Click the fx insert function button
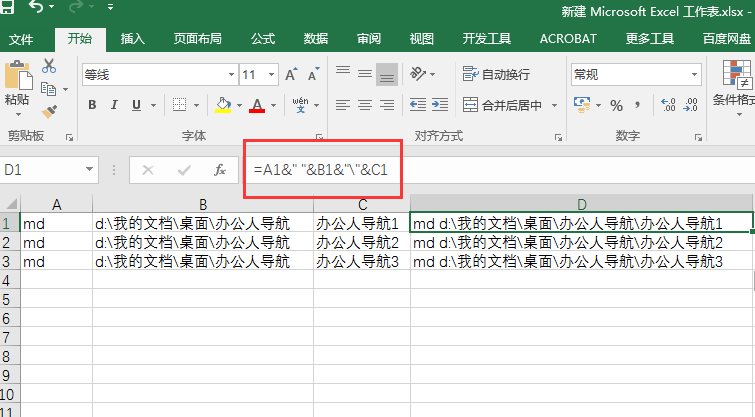755x417 pixels. click(x=220, y=170)
